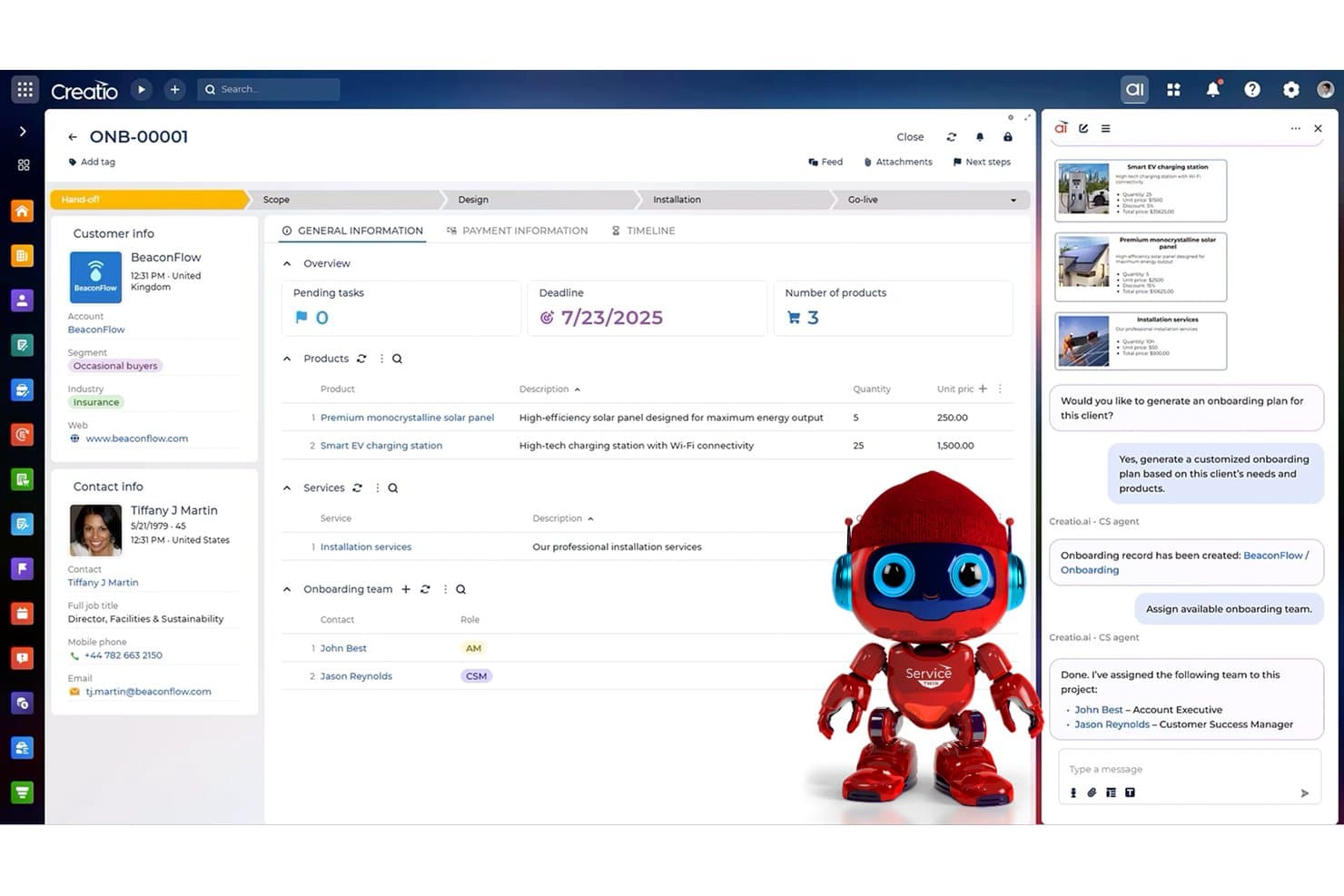The image size is (1344, 896).
Task: Visit the www.beaconflow.com web link
Action: [x=137, y=438]
